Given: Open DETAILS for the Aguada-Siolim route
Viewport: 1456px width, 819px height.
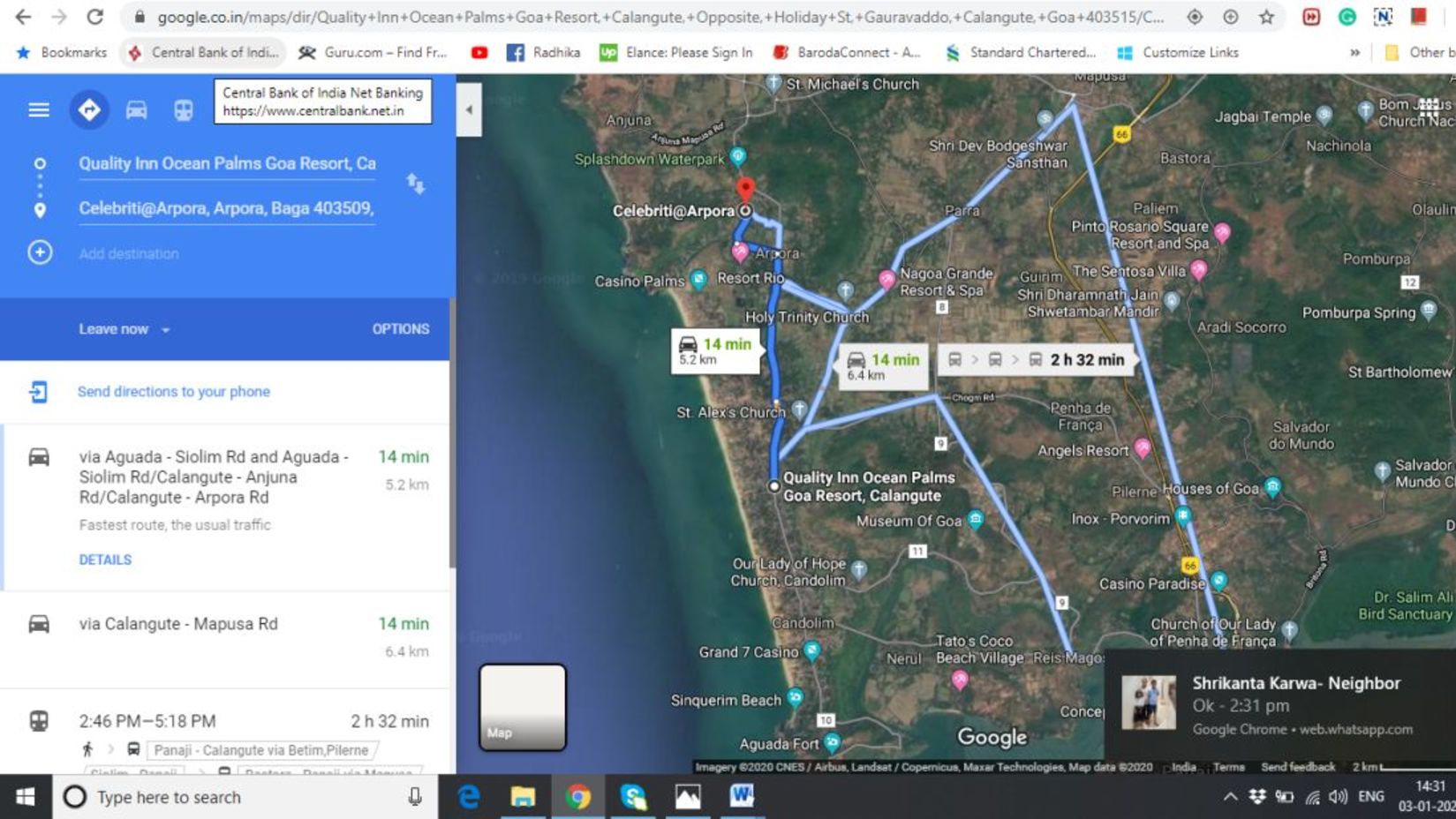Looking at the screenshot, I should 105,560.
